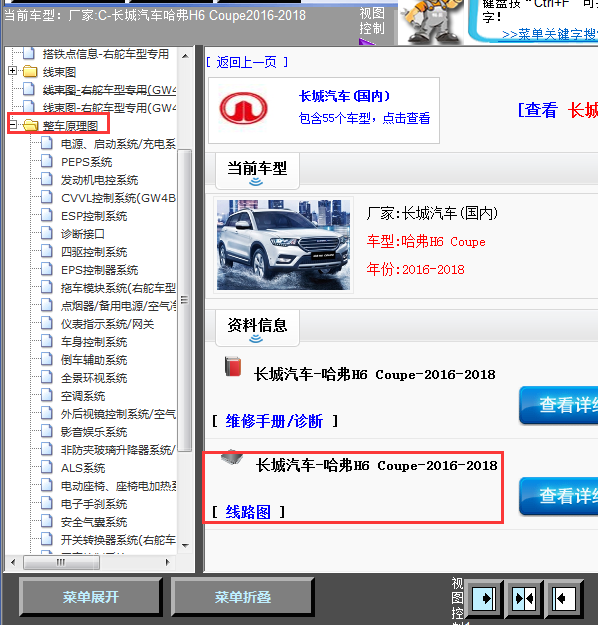The height and width of the screenshot is (625, 598).
Task: Open EPS控制器系统 diagram
Action: [x=99, y=270]
